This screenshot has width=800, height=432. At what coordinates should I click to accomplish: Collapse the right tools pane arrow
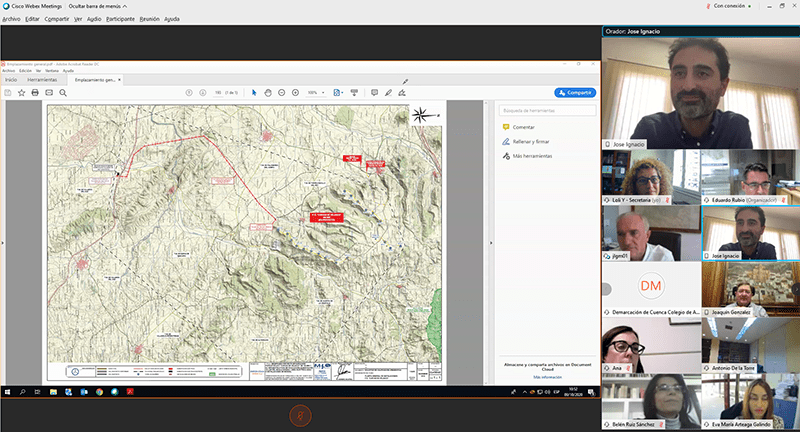click(x=490, y=242)
